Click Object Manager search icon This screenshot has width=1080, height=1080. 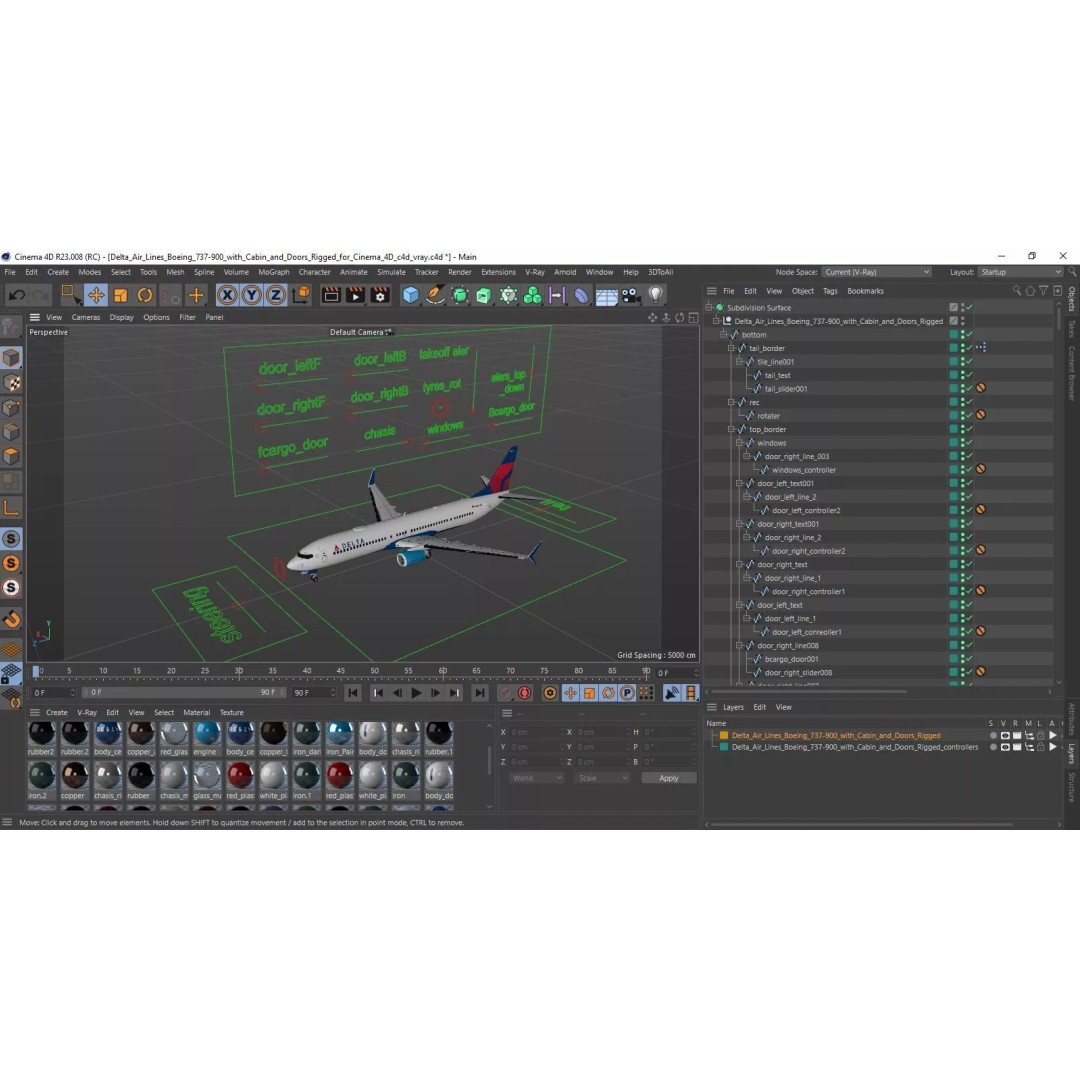pos(1017,291)
